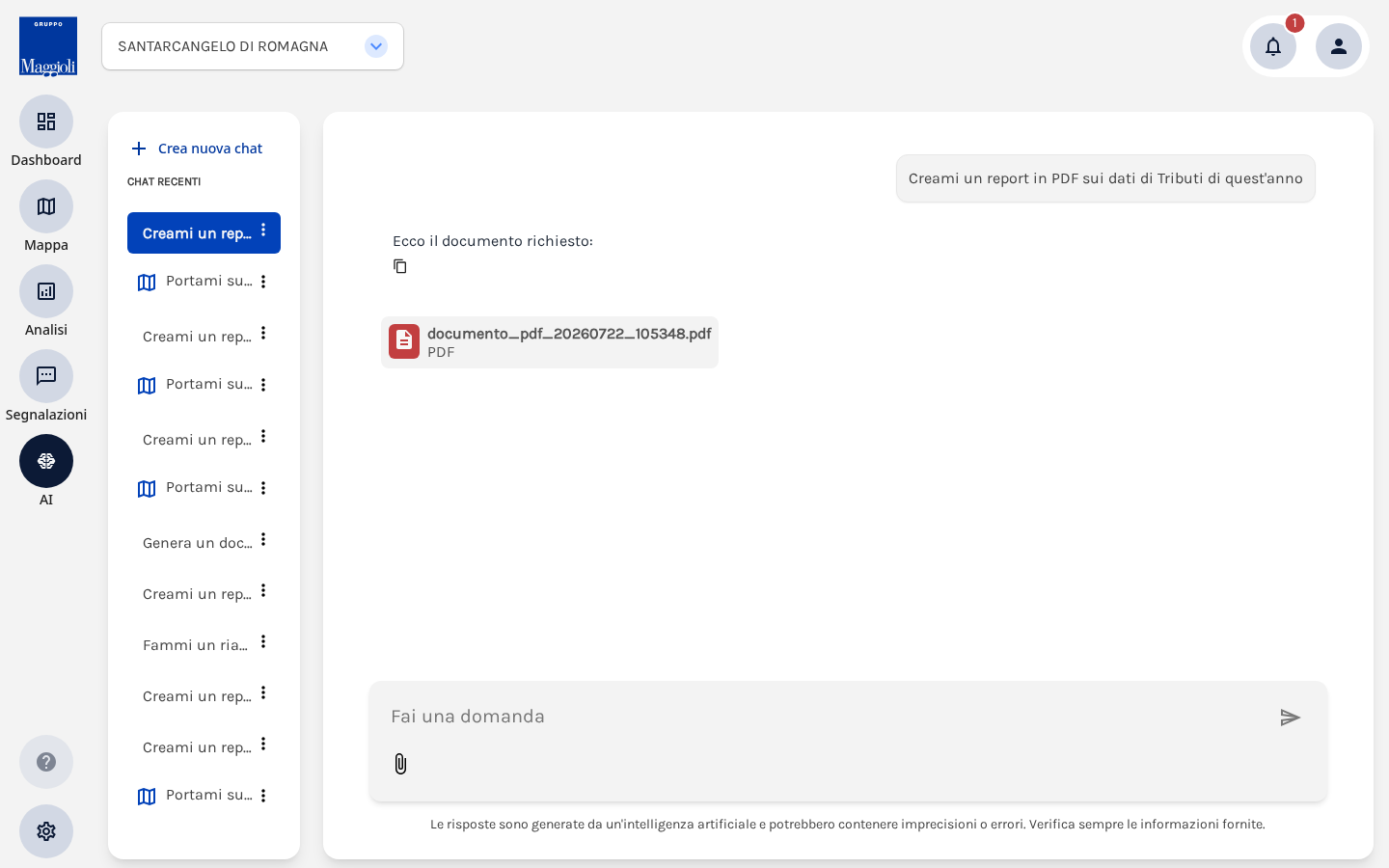Click the CHAT RECENTI heading
Viewport: 1389px width, 868px height.
coord(164,182)
